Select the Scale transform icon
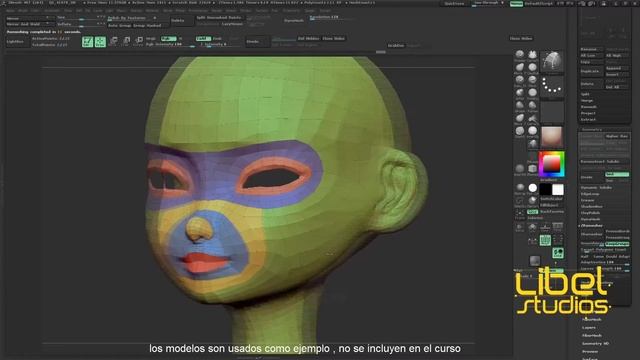640x360 pixels. point(126,41)
